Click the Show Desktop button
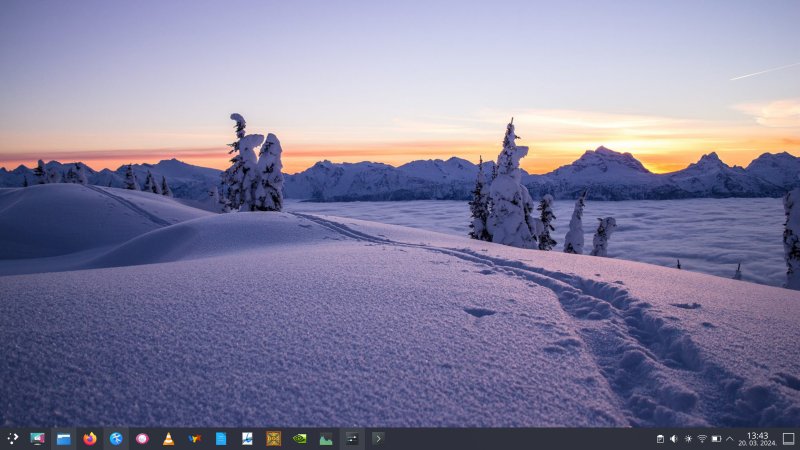 (788, 438)
